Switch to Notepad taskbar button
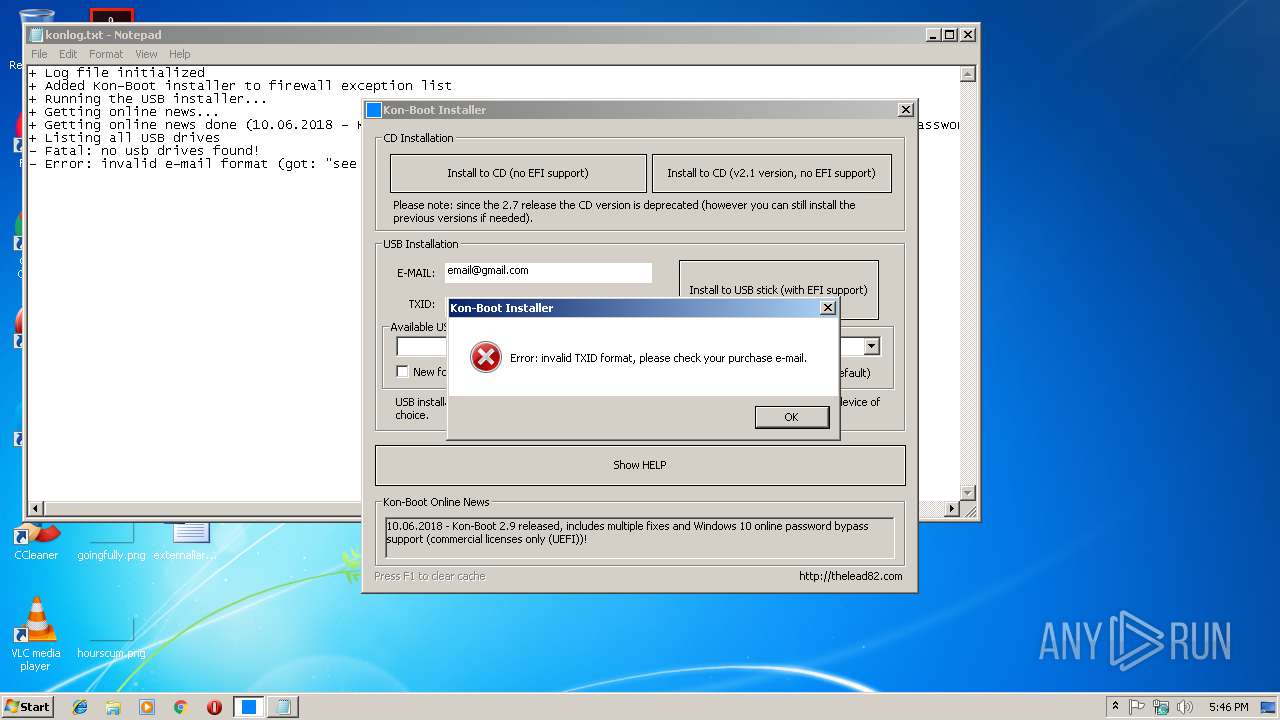 (x=282, y=707)
